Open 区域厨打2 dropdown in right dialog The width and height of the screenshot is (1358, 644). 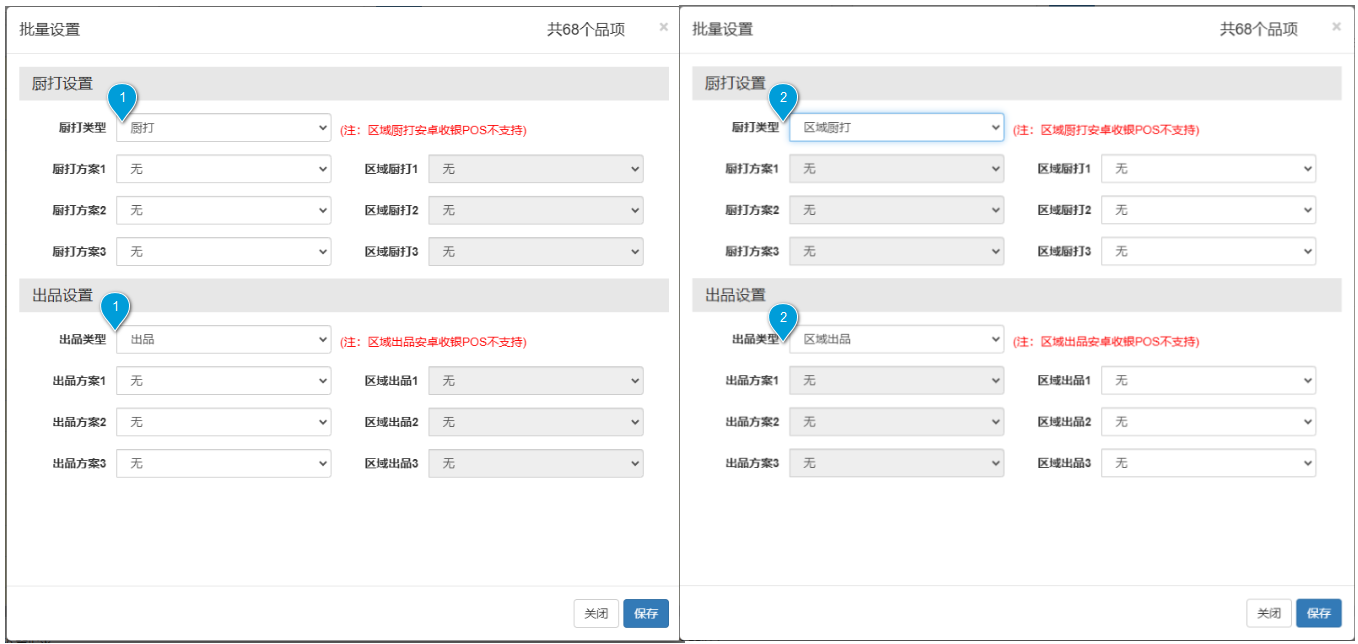[1209, 210]
